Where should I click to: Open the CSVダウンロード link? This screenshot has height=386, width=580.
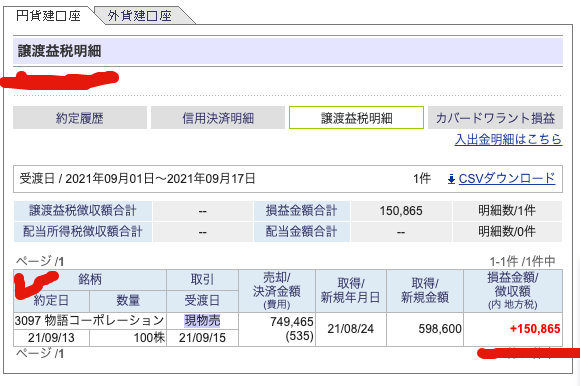coord(507,179)
